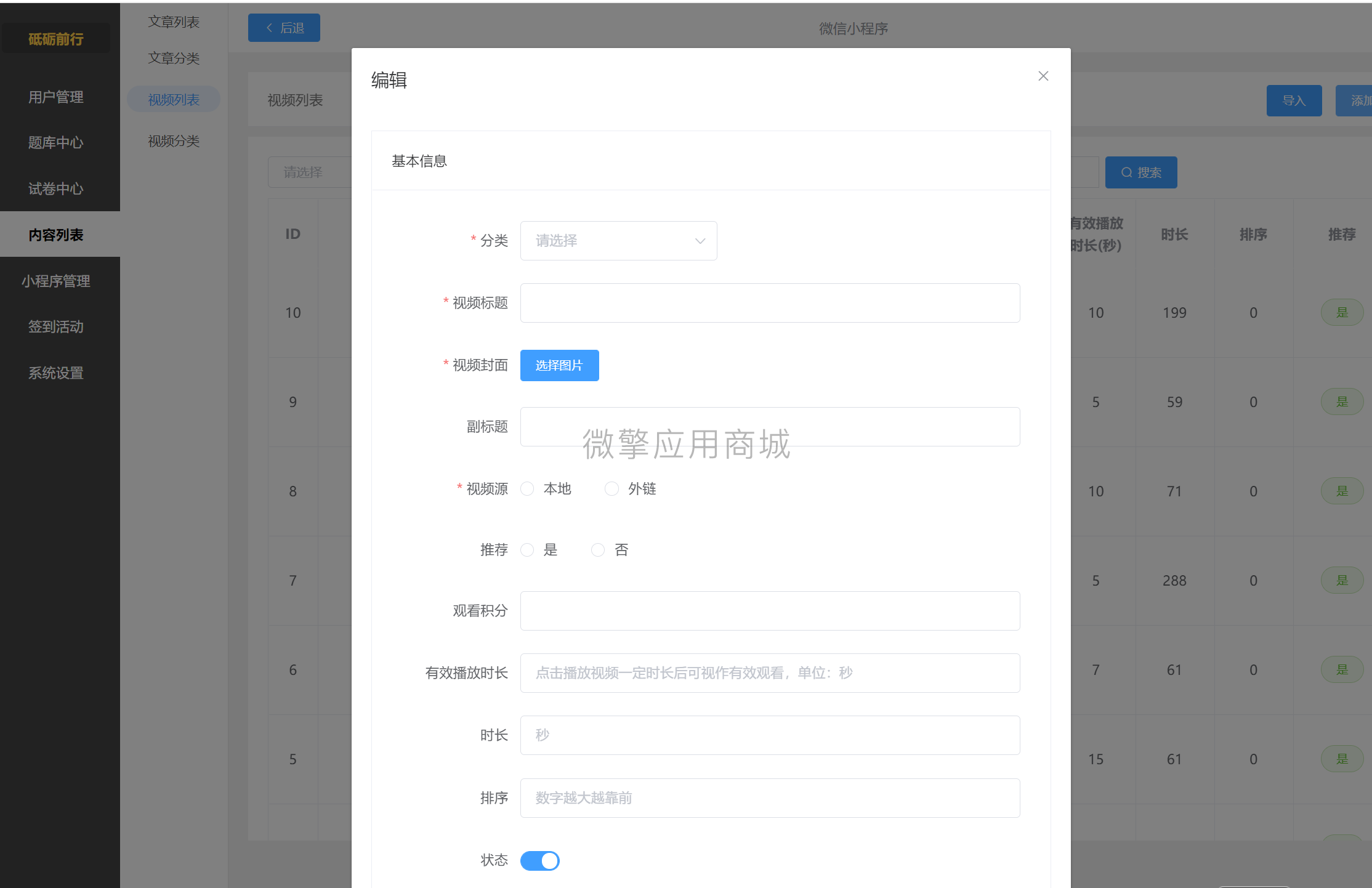Click 是 tag in row with 时长 71
This screenshot has height=888, width=1372.
(1342, 491)
